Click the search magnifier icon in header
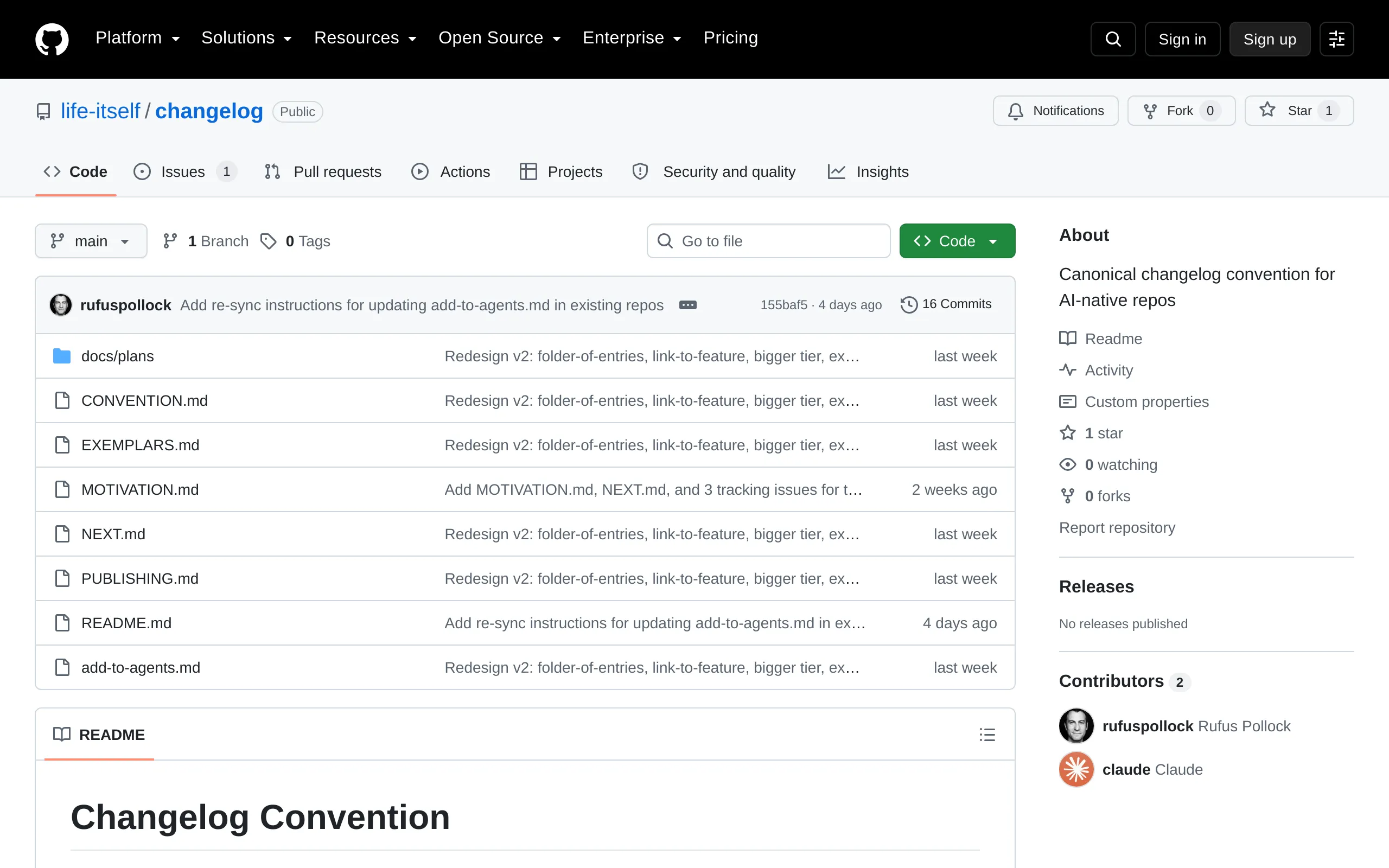Image resolution: width=1389 pixels, height=868 pixels. pyautogui.click(x=1112, y=39)
